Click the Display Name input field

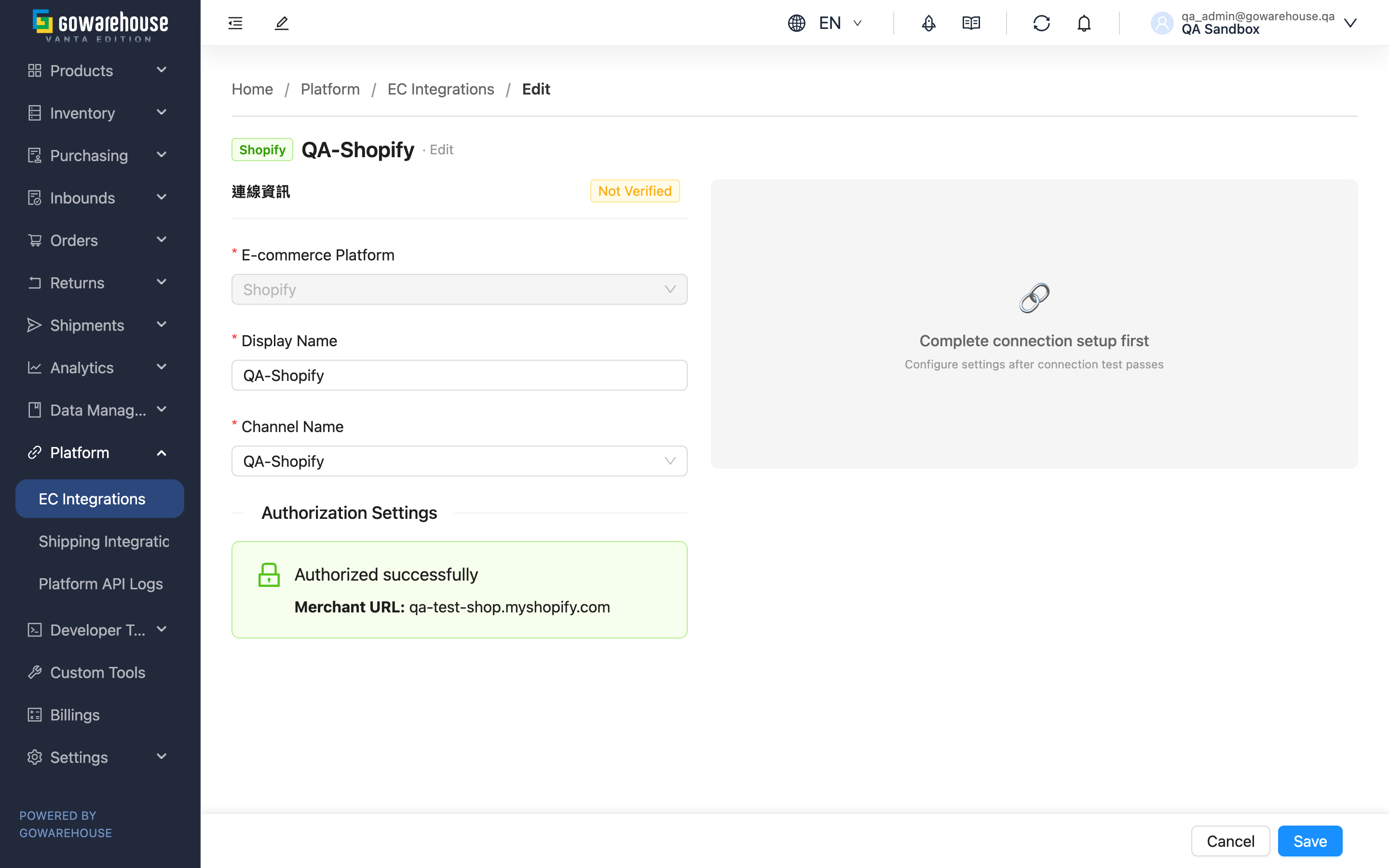tap(459, 376)
